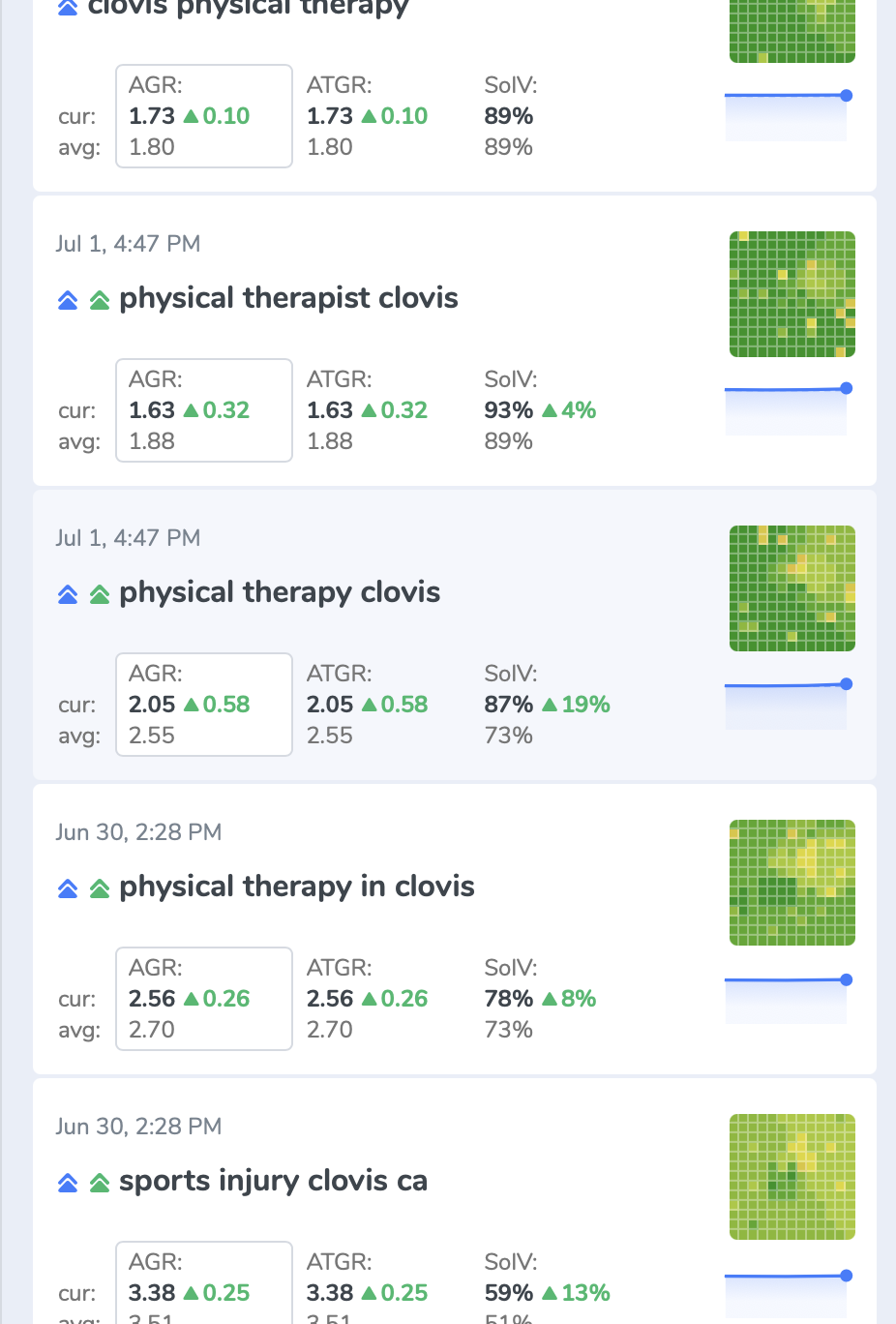
Task: Click blue chevron icon beside physical therapy clovis
Action: 68,594
